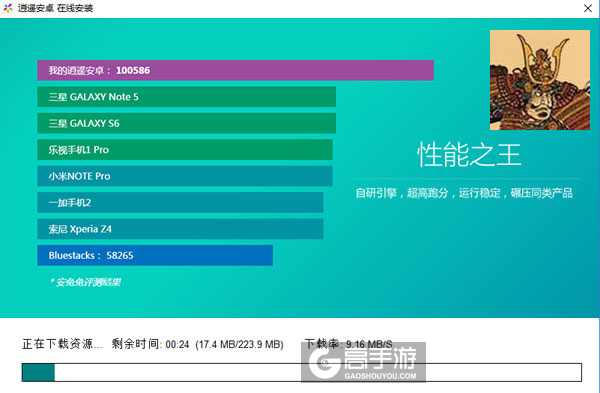Click the 剩余时间: 00:24 remaining time text

150,344
